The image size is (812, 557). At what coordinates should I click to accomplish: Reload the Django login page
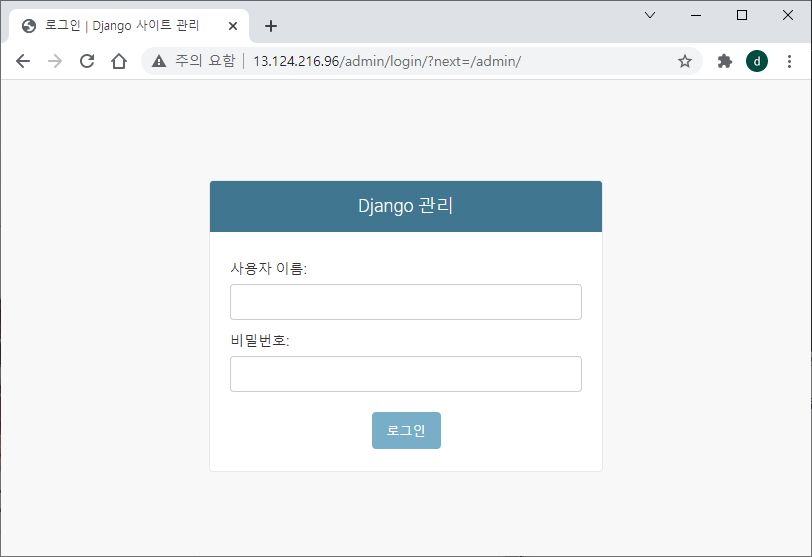87,61
